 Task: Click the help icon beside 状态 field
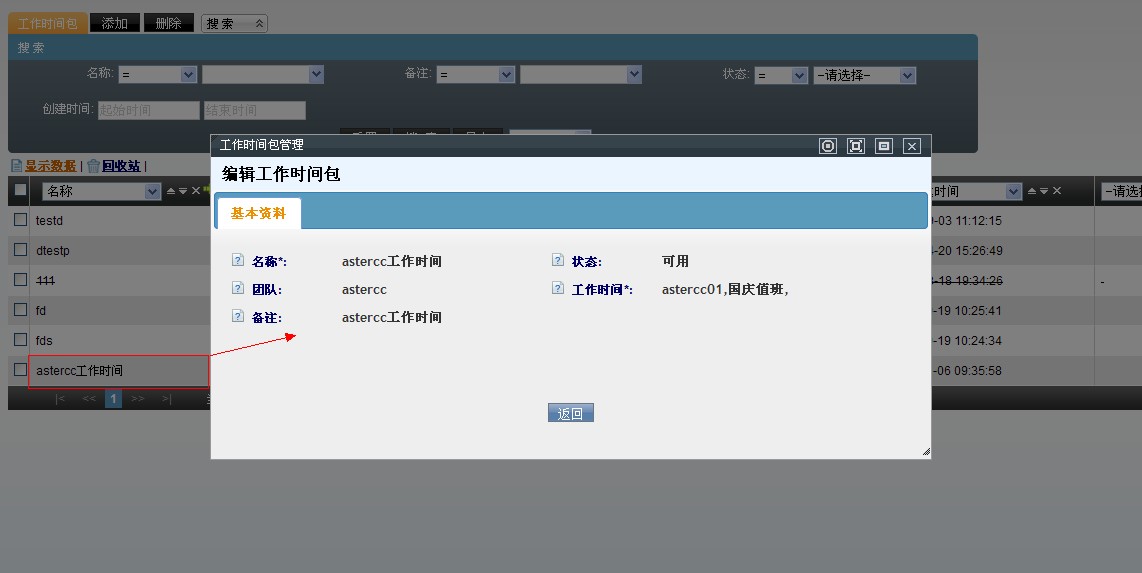tap(558, 261)
